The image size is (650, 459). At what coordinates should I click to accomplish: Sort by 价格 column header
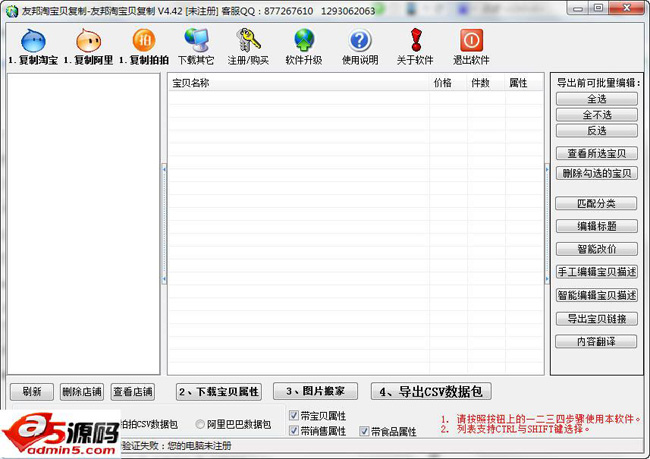[x=448, y=83]
